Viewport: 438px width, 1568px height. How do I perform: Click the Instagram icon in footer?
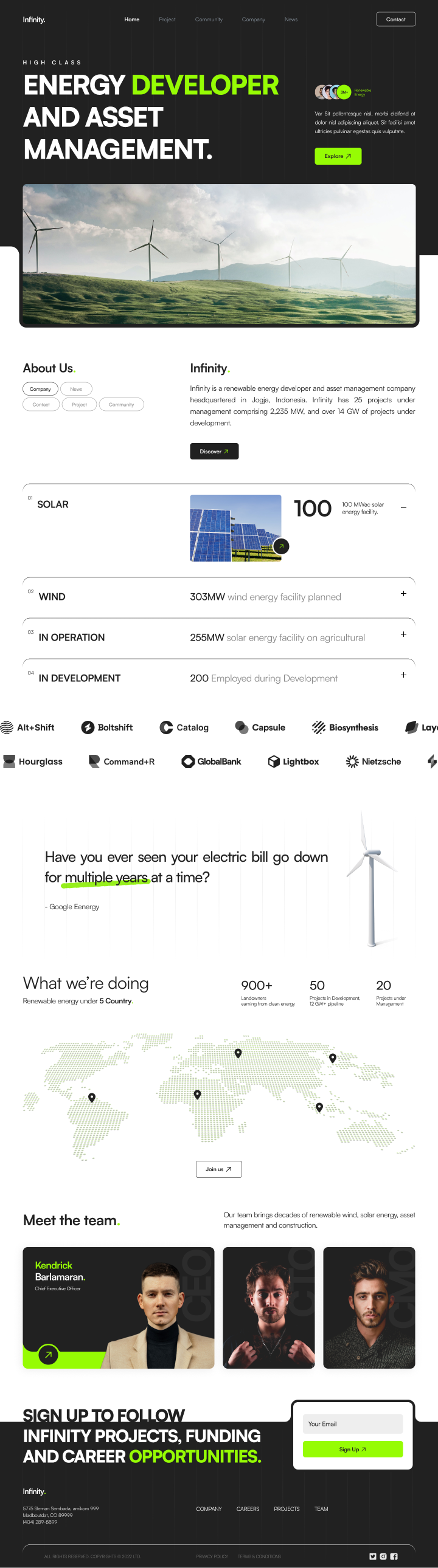(383, 1556)
